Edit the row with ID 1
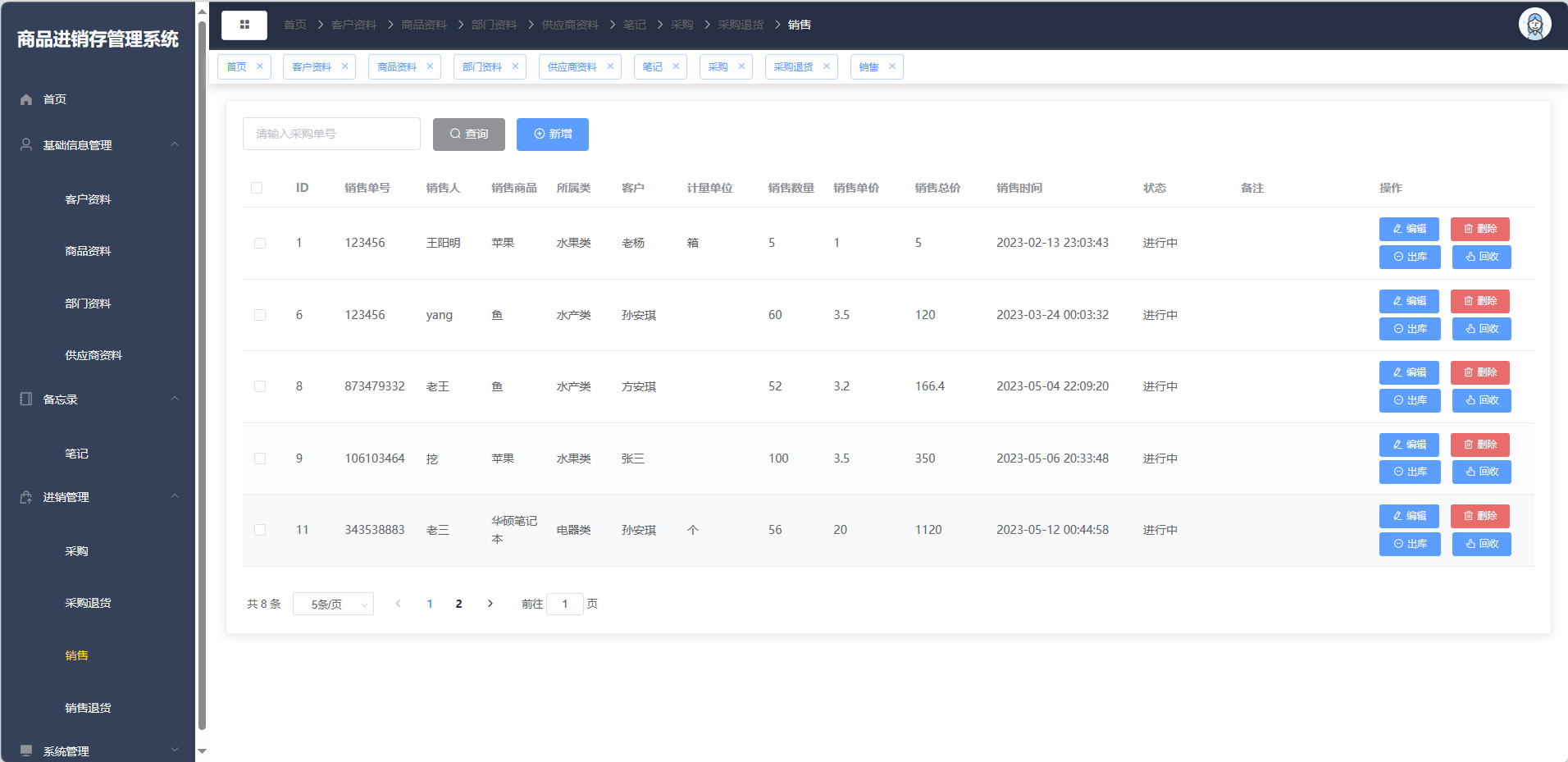This screenshot has width=1568, height=762. tap(1409, 229)
